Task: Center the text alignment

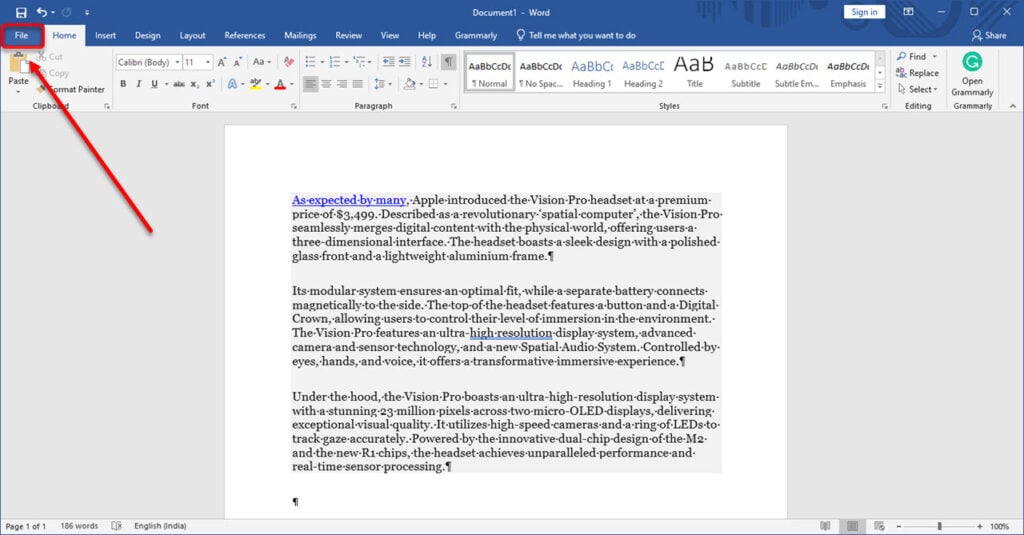Action: coord(326,84)
